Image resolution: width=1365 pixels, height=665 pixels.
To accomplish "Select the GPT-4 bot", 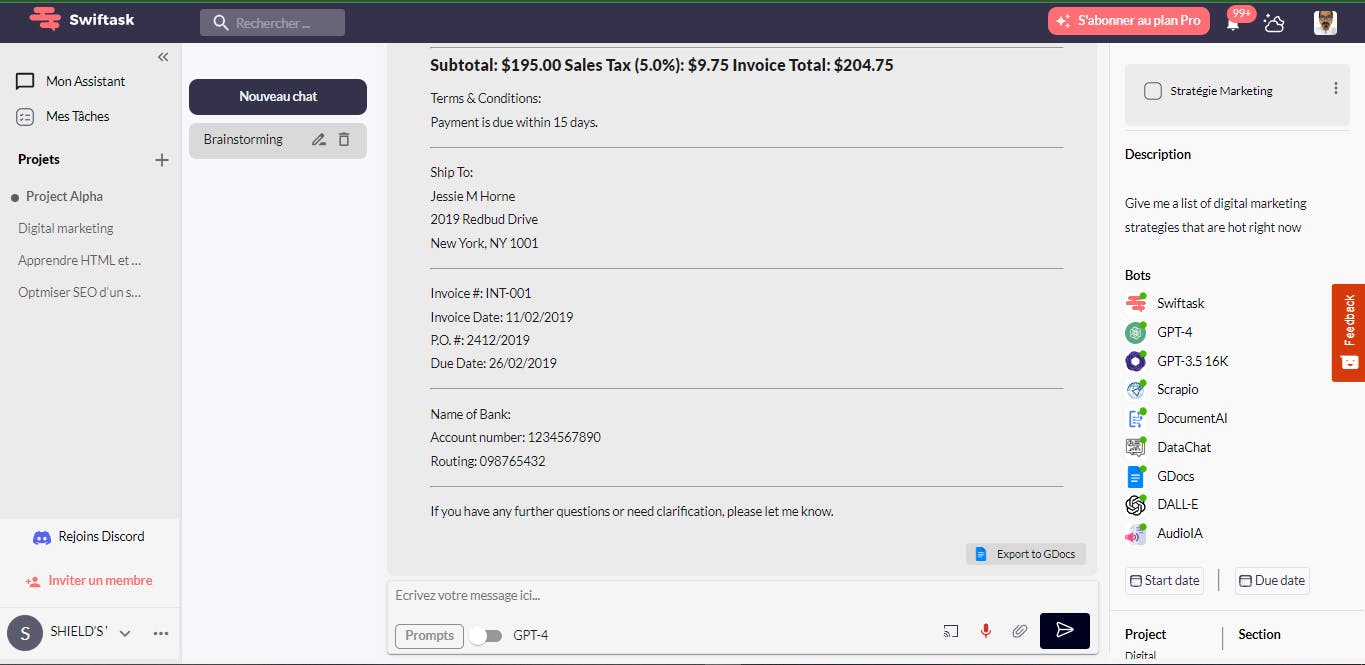I will 1159,332.
